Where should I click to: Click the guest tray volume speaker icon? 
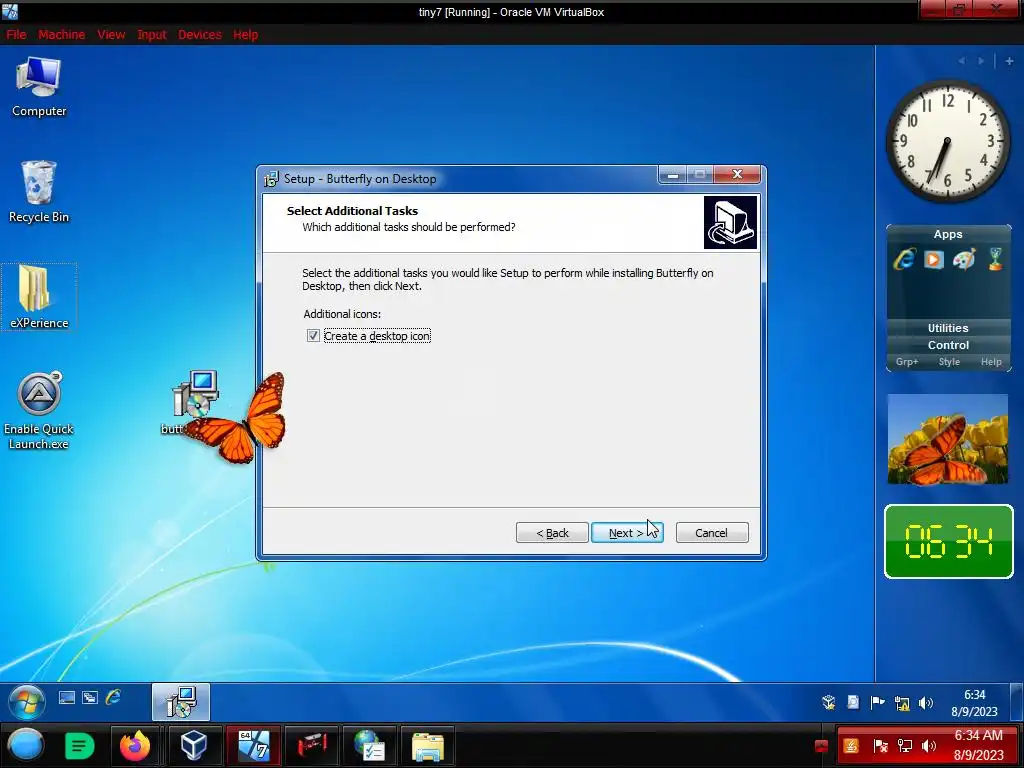(x=925, y=703)
